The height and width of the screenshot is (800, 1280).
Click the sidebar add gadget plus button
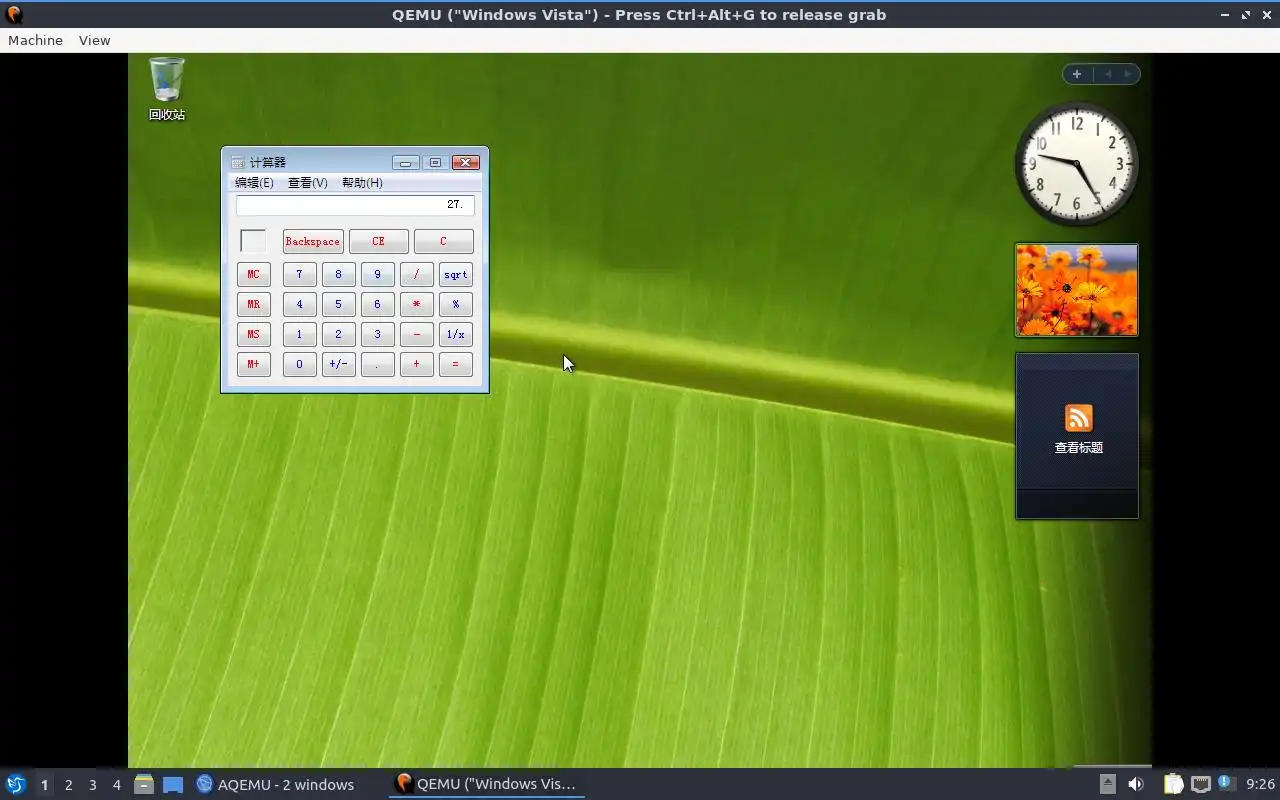point(1077,74)
